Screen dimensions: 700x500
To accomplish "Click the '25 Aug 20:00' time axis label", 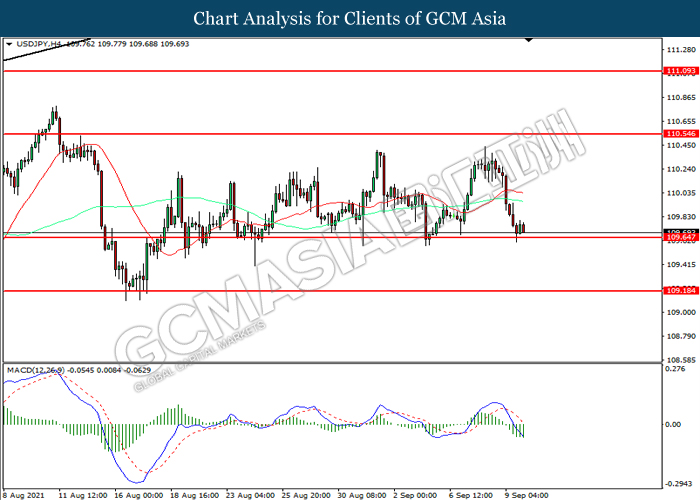I will click(306, 495).
